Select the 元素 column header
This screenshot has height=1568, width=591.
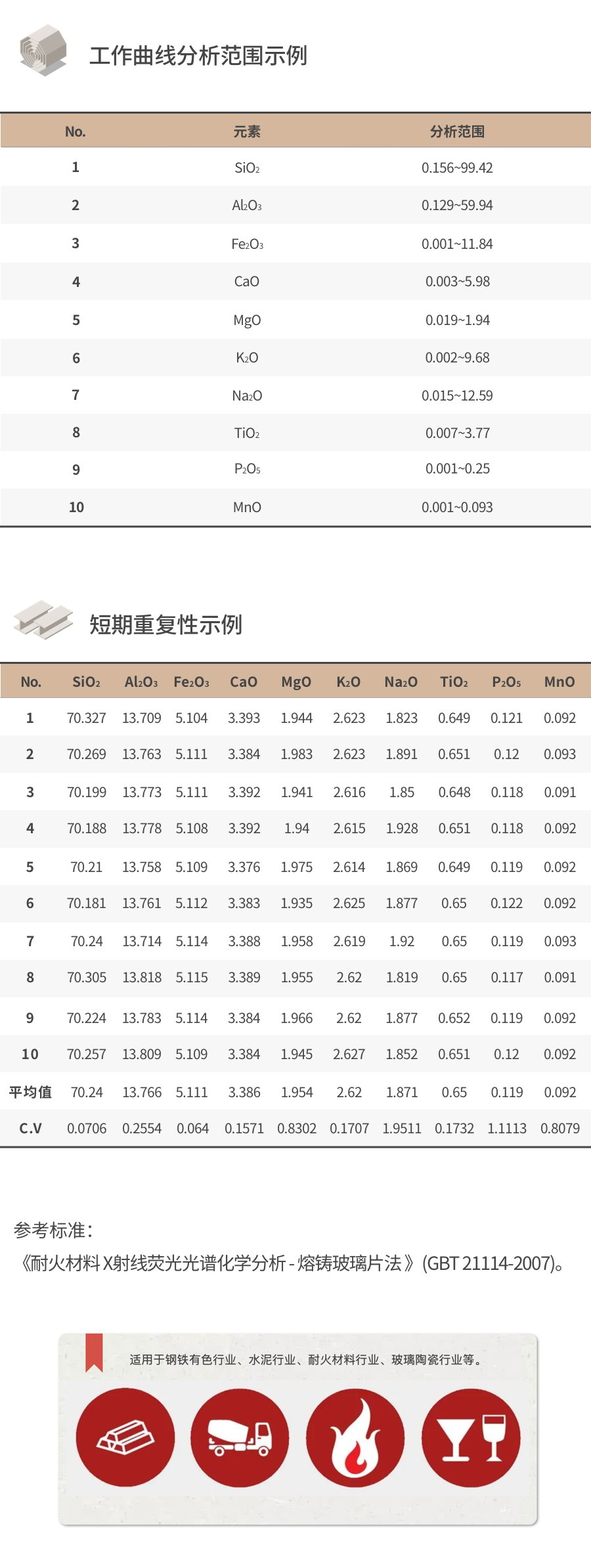tap(247, 131)
